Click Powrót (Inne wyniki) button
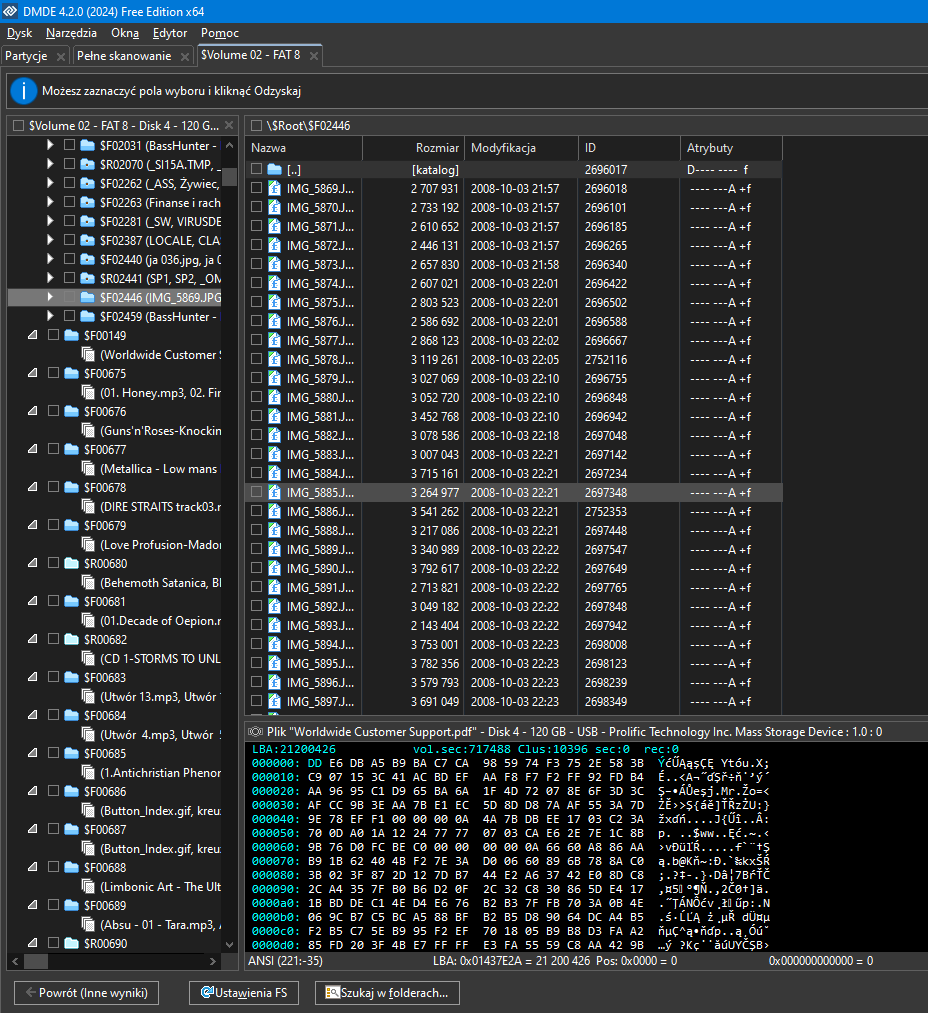Screen dimensions: 928x1013 [x=87, y=993]
